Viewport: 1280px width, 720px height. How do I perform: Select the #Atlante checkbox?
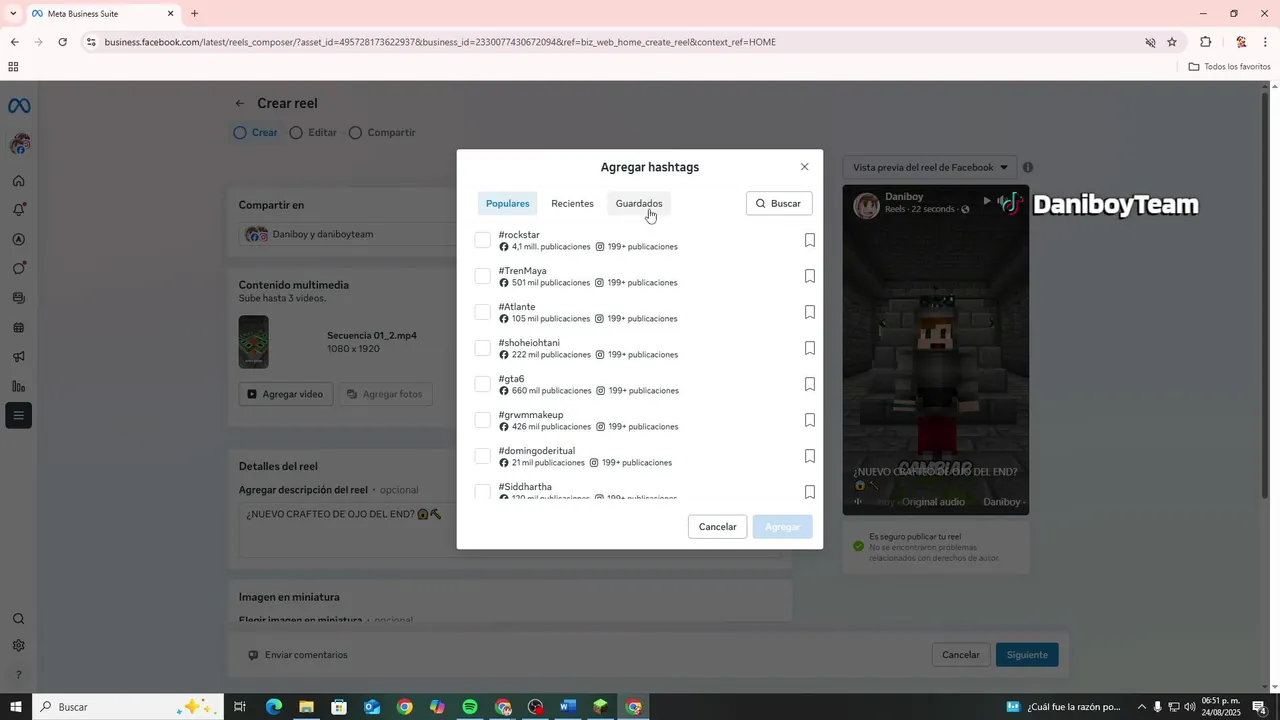(483, 312)
